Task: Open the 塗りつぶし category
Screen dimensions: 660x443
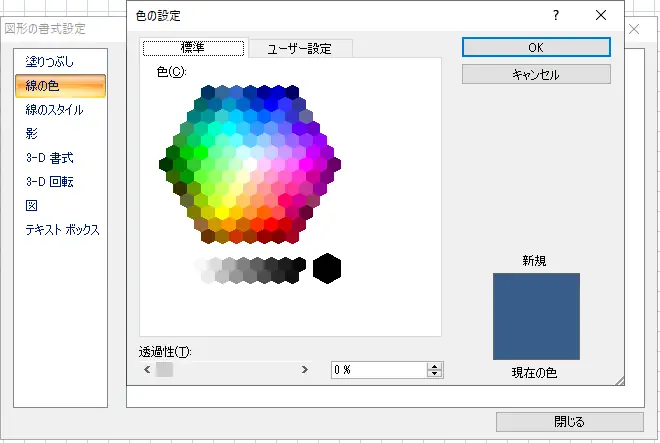Action: coord(48,62)
